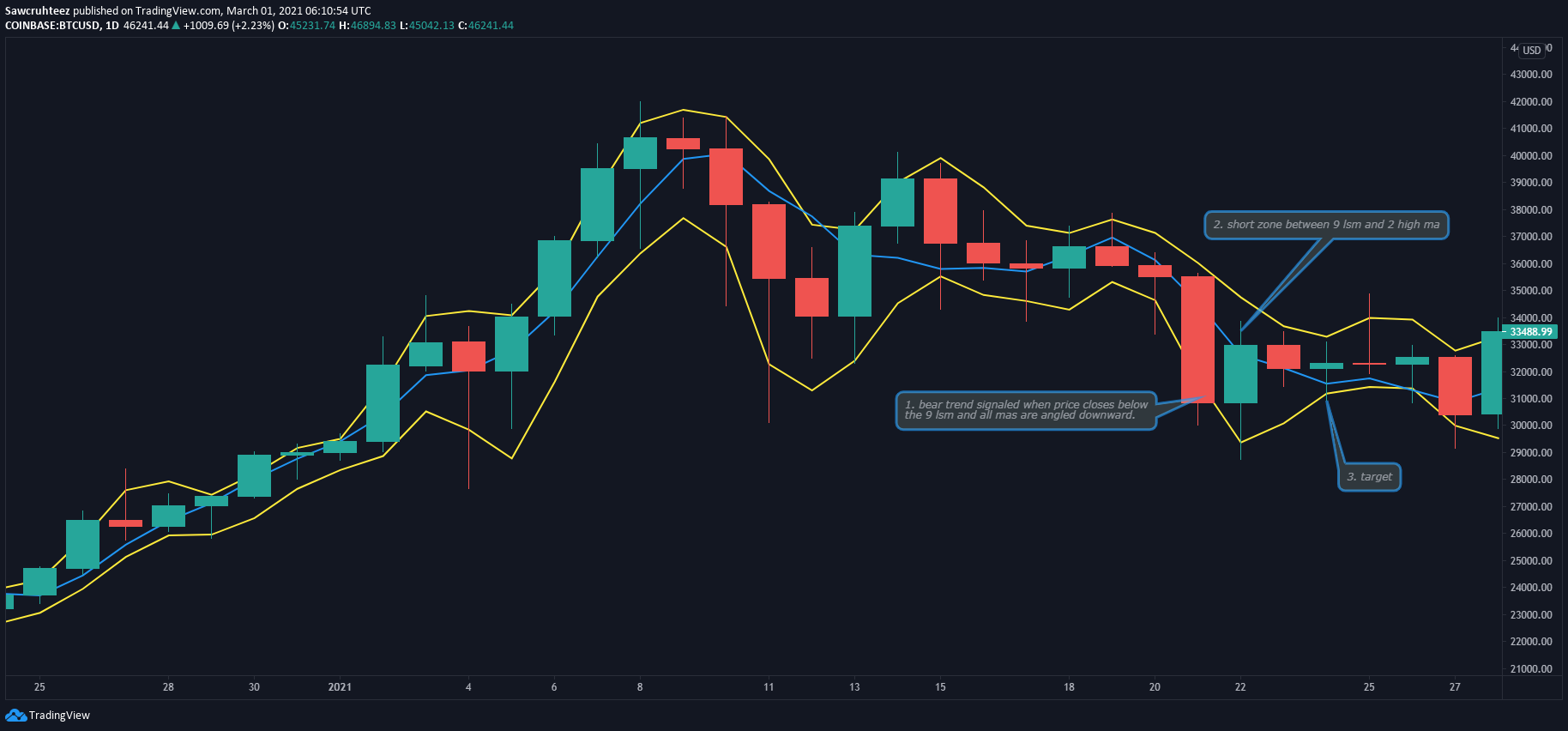This screenshot has height=731, width=1568.
Task: Click the date label 6 on time axis
Action: point(554,687)
